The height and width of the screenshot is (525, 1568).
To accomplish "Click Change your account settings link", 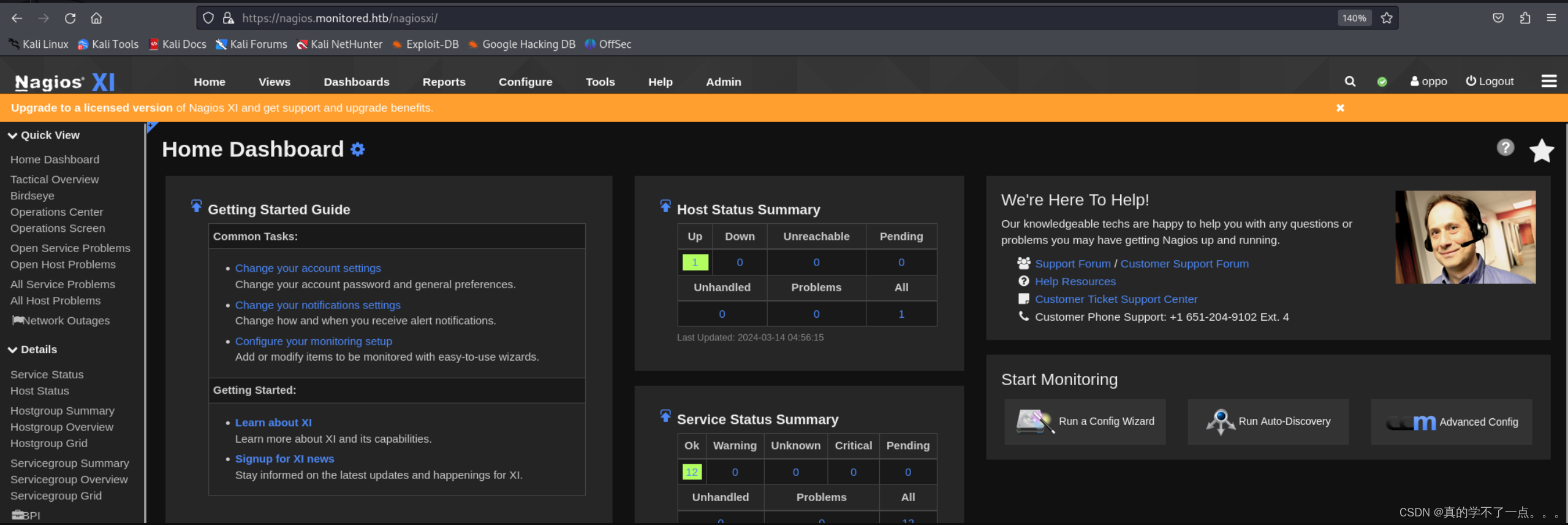I will click(x=308, y=268).
